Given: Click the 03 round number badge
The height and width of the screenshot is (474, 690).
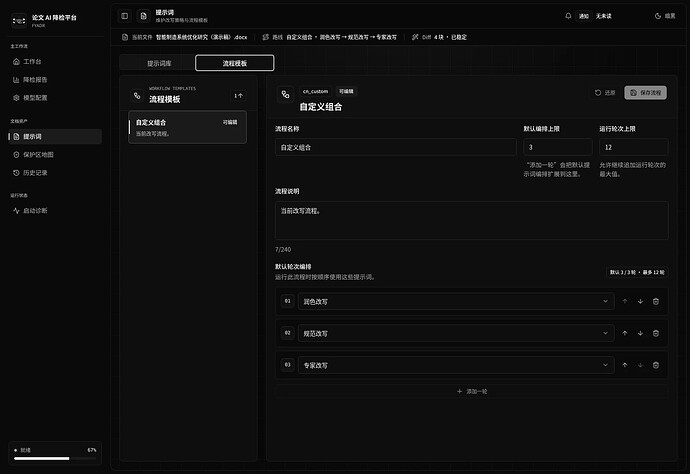Looking at the screenshot, I should tap(287, 364).
